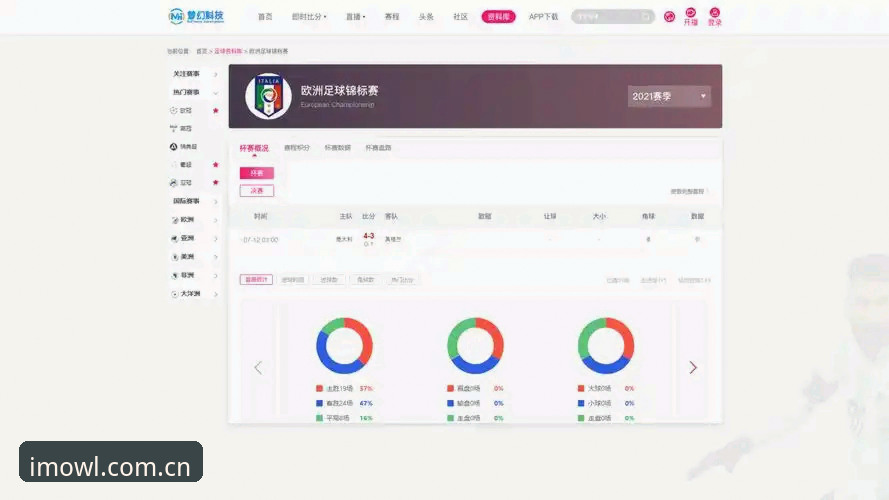Show previous charts with left arrow
The height and width of the screenshot is (500, 889).
coord(258,367)
